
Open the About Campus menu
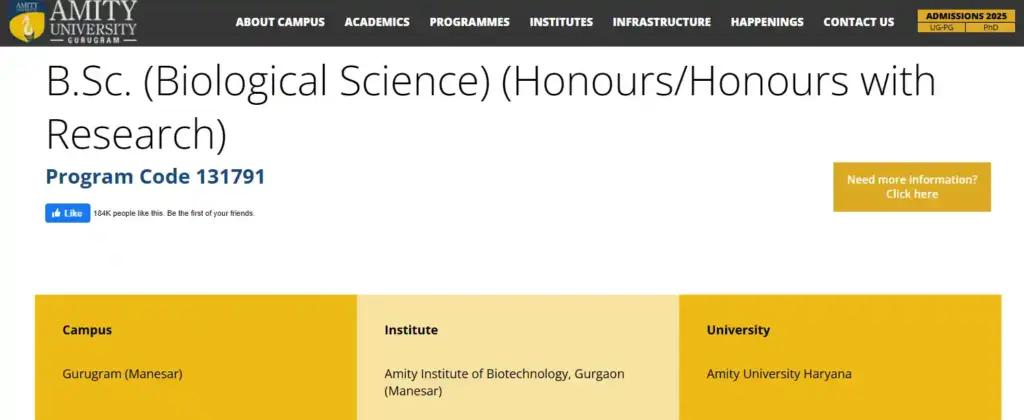[x=280, y=22]
